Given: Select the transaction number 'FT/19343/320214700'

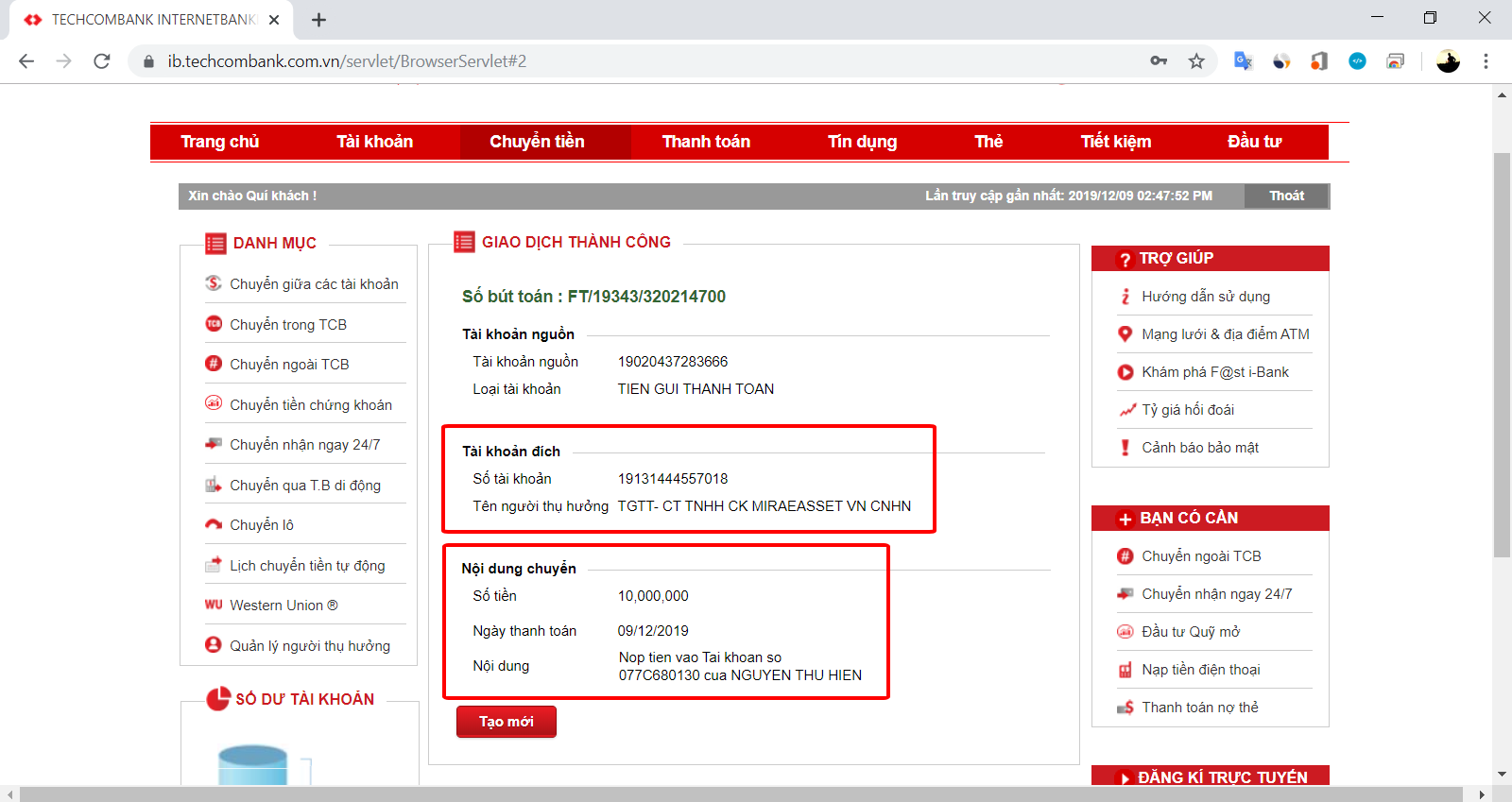Looking at the screenshot, I should (646, 297).
